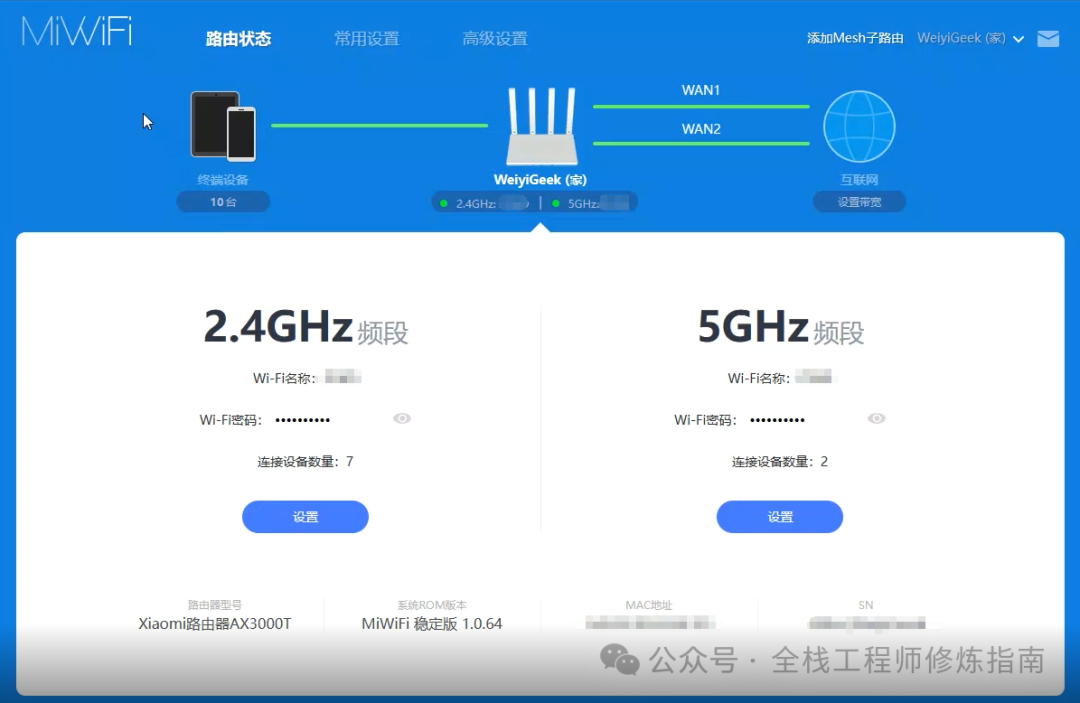Screen dimensions: 1080x703
Task: Select the terminal devices icon
Action: pos(223,126)
